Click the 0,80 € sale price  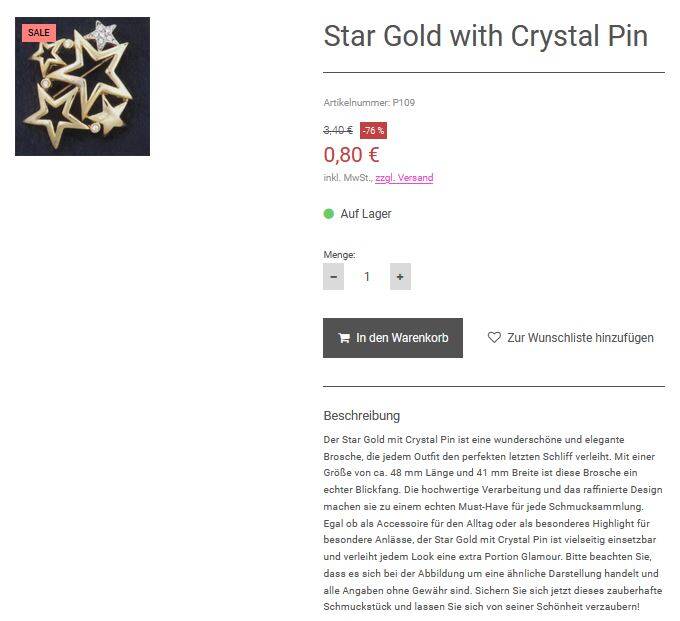351,154
